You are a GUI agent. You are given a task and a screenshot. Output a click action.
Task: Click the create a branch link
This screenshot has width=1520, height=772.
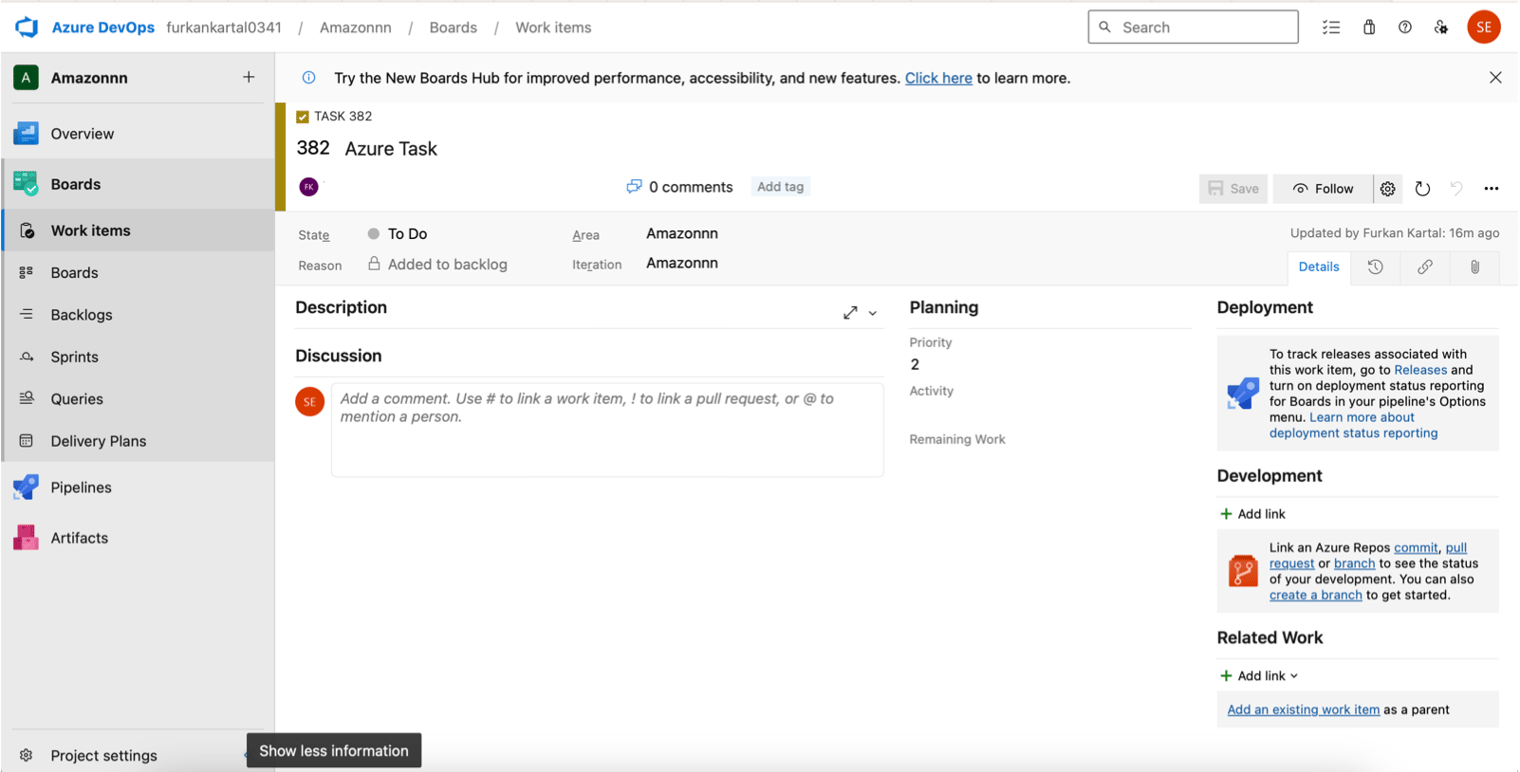pos(1315,595)
